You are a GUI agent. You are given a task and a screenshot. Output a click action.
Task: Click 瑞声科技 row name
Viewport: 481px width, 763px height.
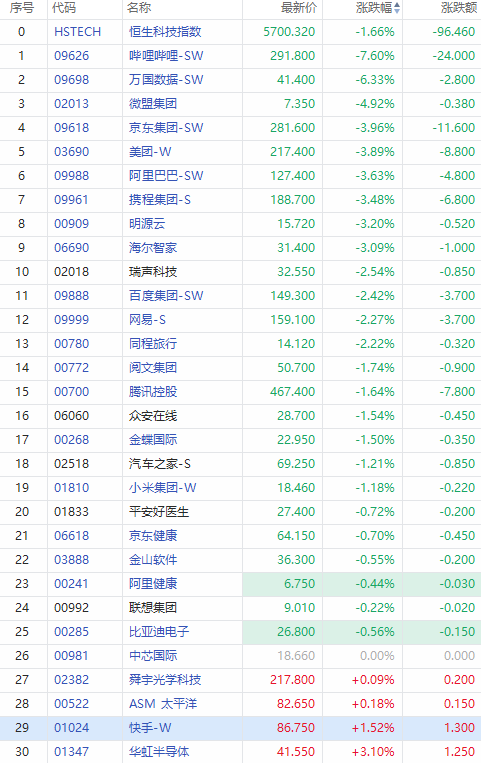[x=153, y=272]
